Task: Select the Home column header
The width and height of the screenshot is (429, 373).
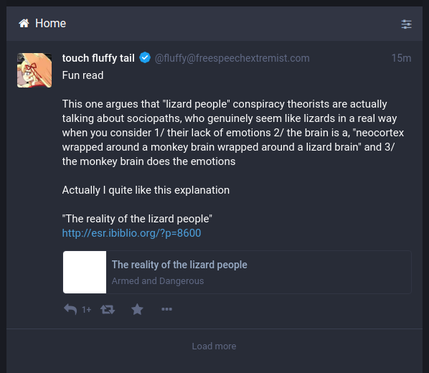Action: pos(214,23)
